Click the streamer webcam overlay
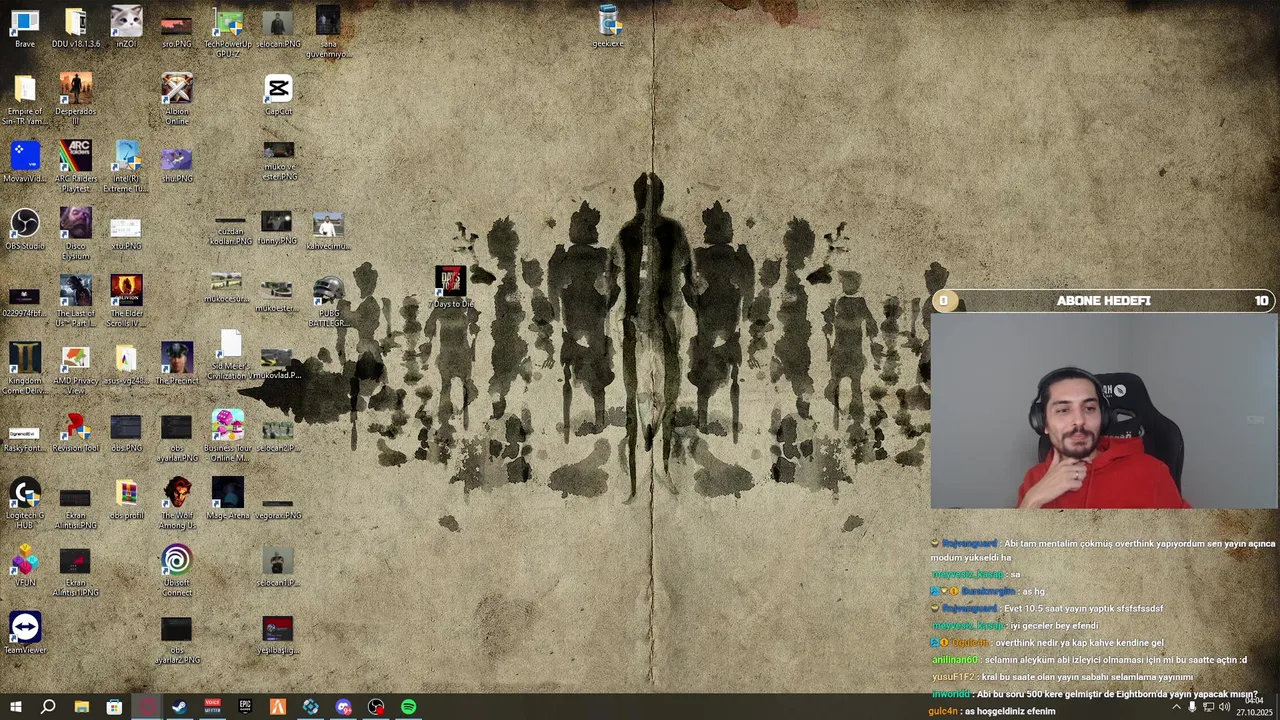Screen dimensions: 1280x720 click(x=1103, y=411)
